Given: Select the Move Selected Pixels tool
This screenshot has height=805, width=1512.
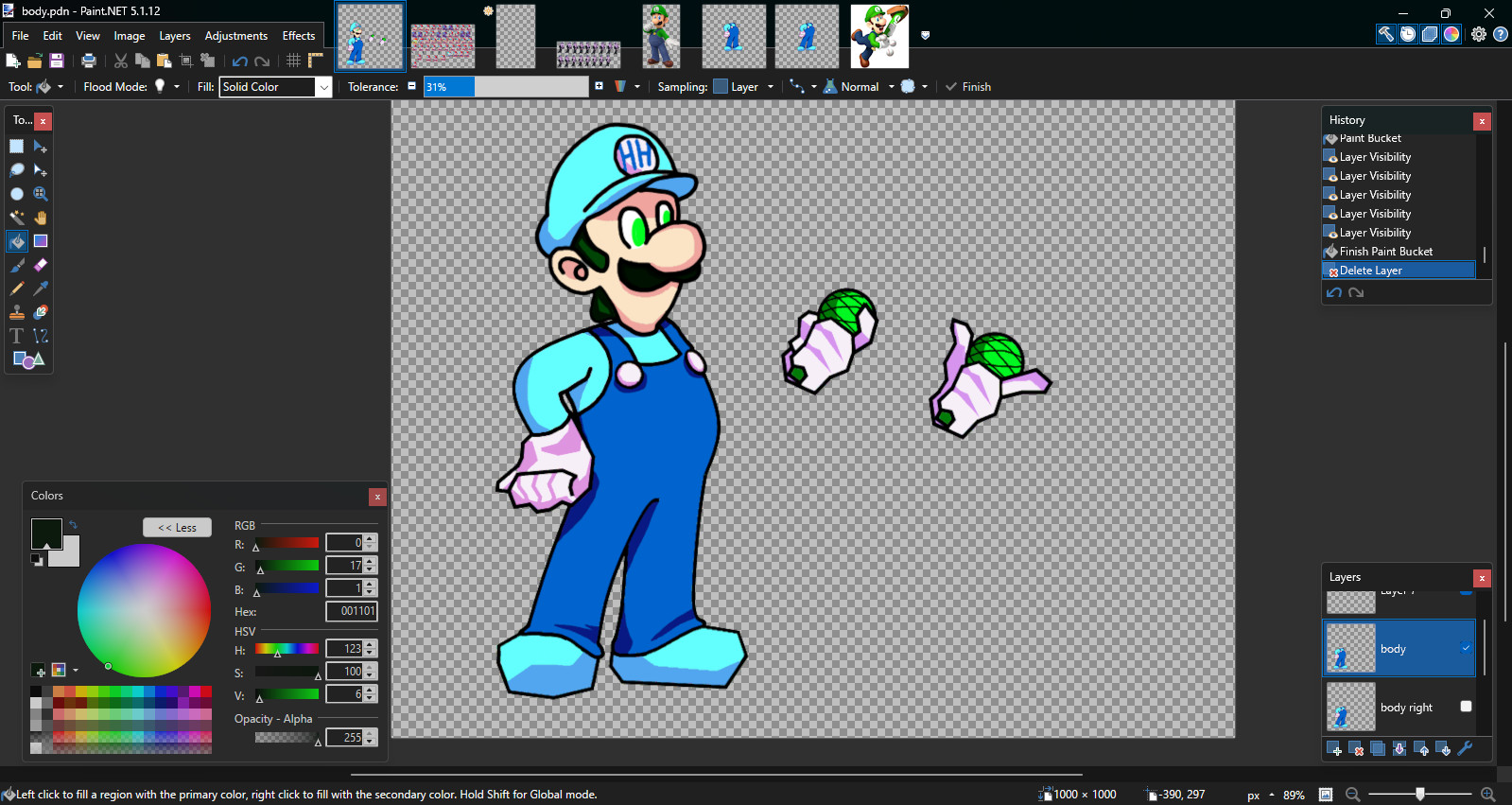Looking at the screenshot, I should [41, 147].
